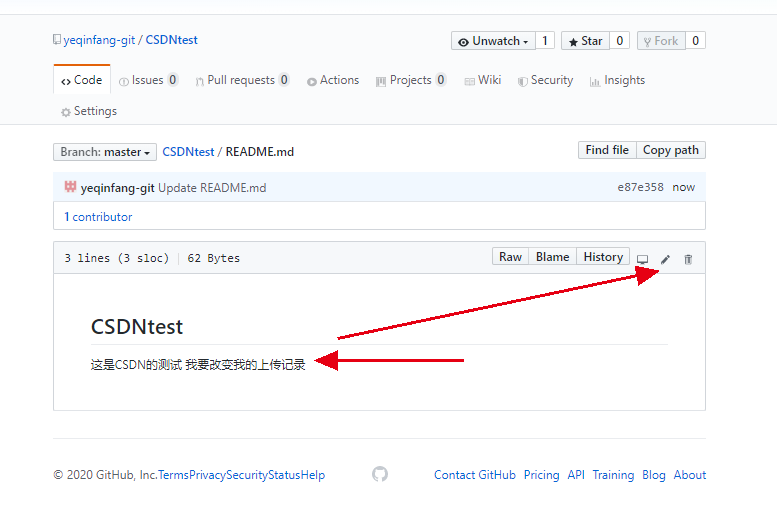The width and height of the screenshot is (777, 528).
Task: Click the CSDNtest README heading
Action: point(137,326)
